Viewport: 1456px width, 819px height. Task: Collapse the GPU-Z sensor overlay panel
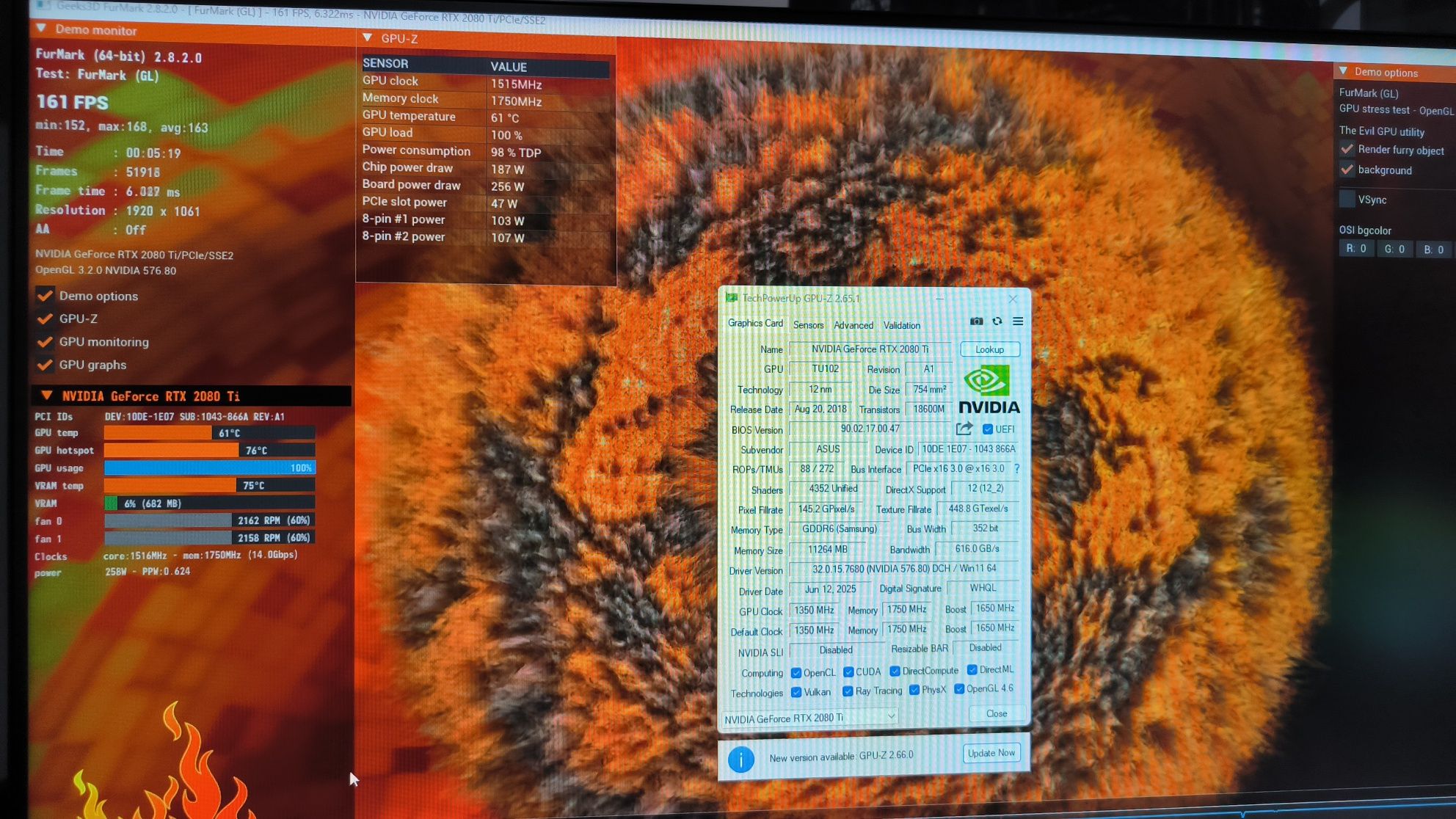(368, 37)
